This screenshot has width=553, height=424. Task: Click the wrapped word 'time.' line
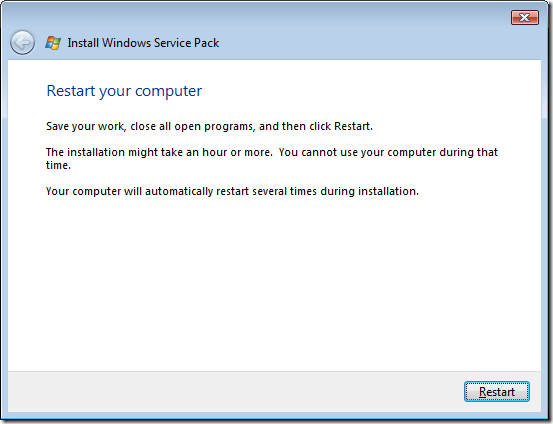[58, 165]
